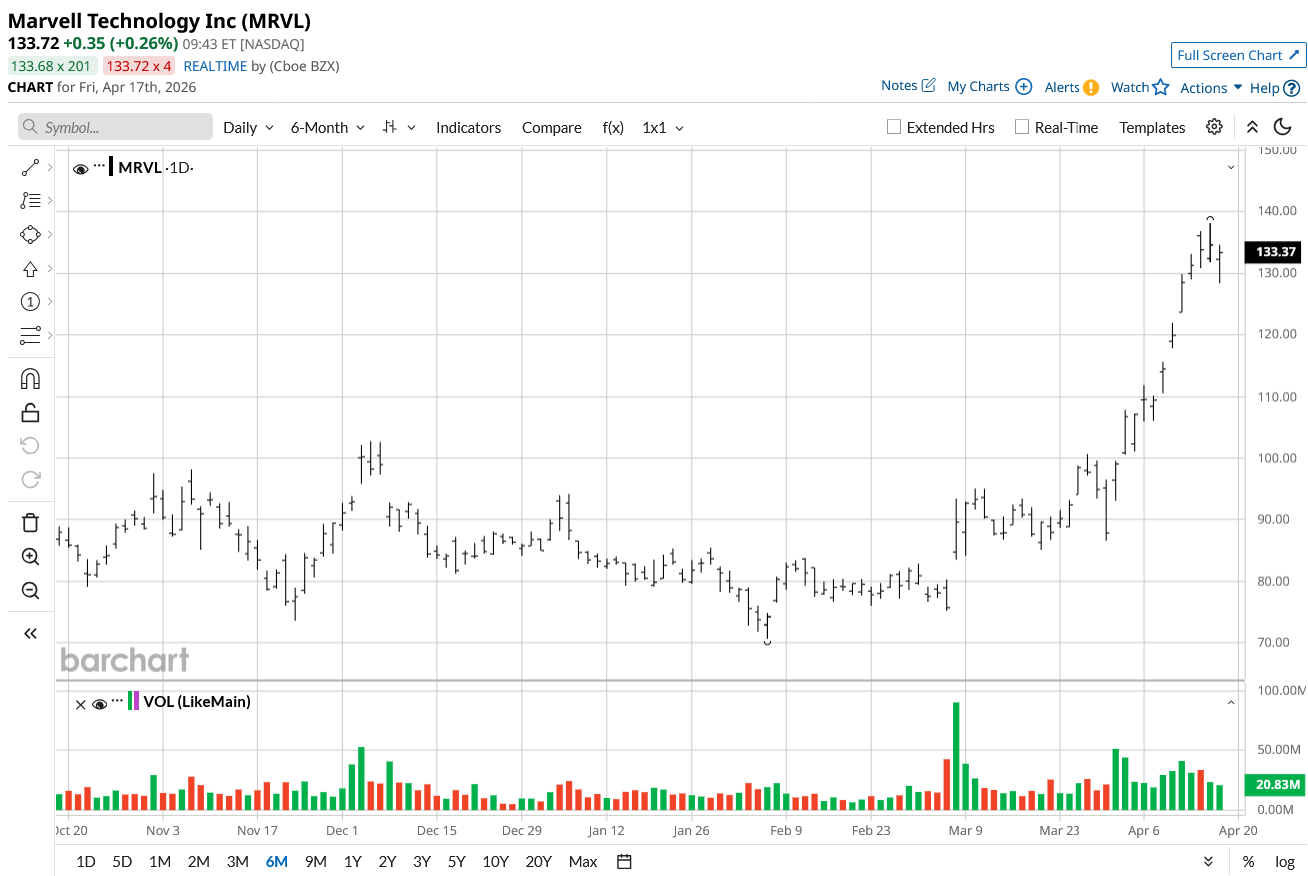This screenshot has width=1308, height=876.
Task: Click the Compare button
Action: [551, 127]
